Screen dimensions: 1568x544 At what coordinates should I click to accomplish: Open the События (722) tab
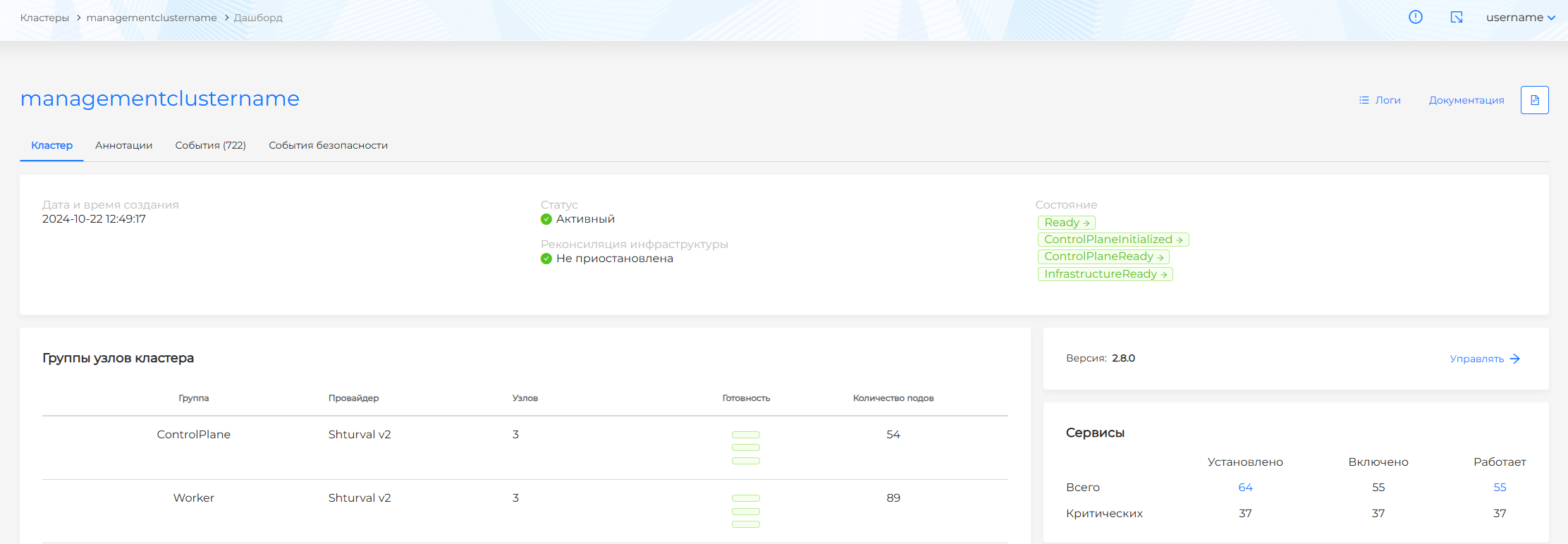pyautogui.click(x=210, y=145)
